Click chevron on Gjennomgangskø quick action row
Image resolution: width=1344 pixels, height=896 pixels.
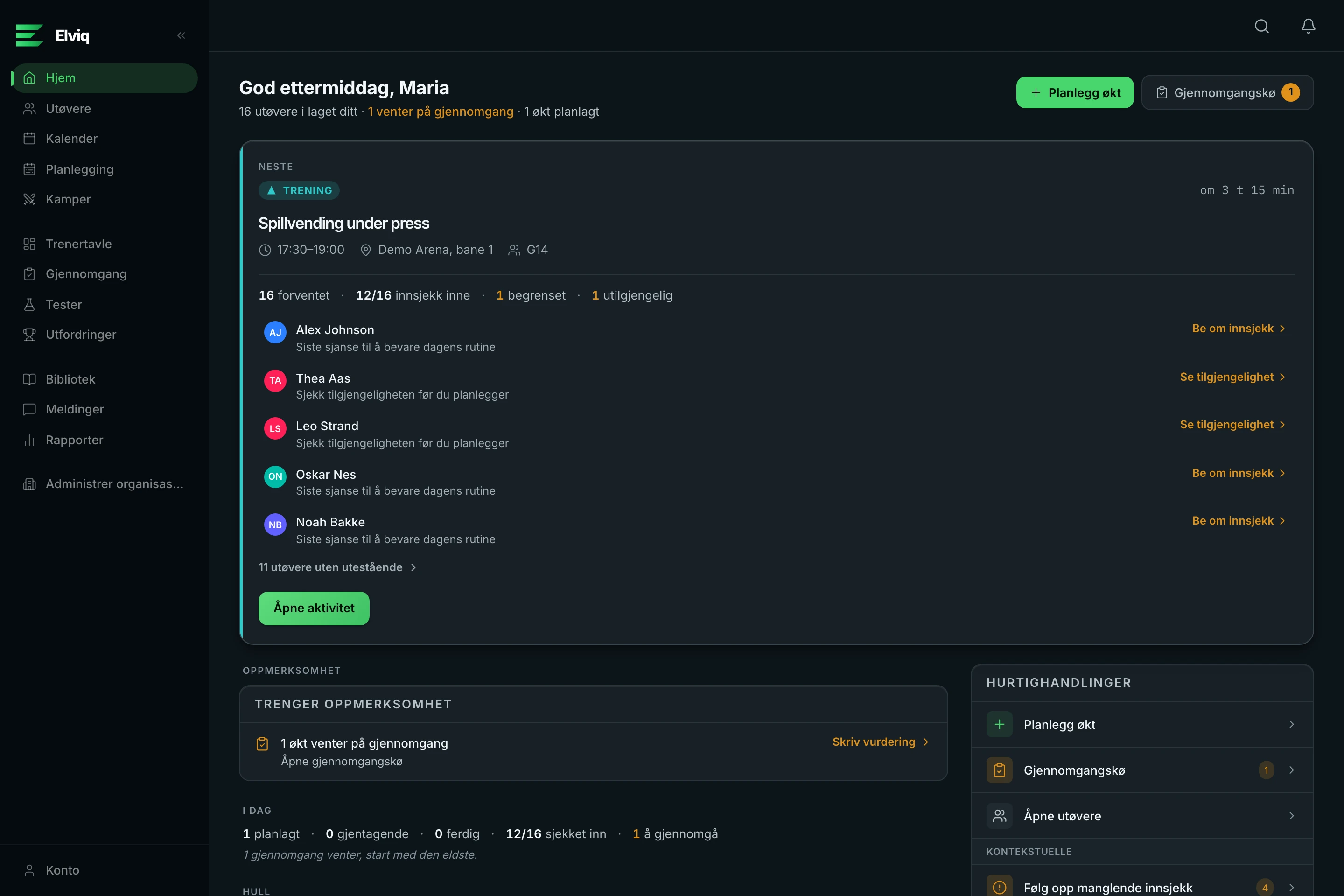[1291, 770]
